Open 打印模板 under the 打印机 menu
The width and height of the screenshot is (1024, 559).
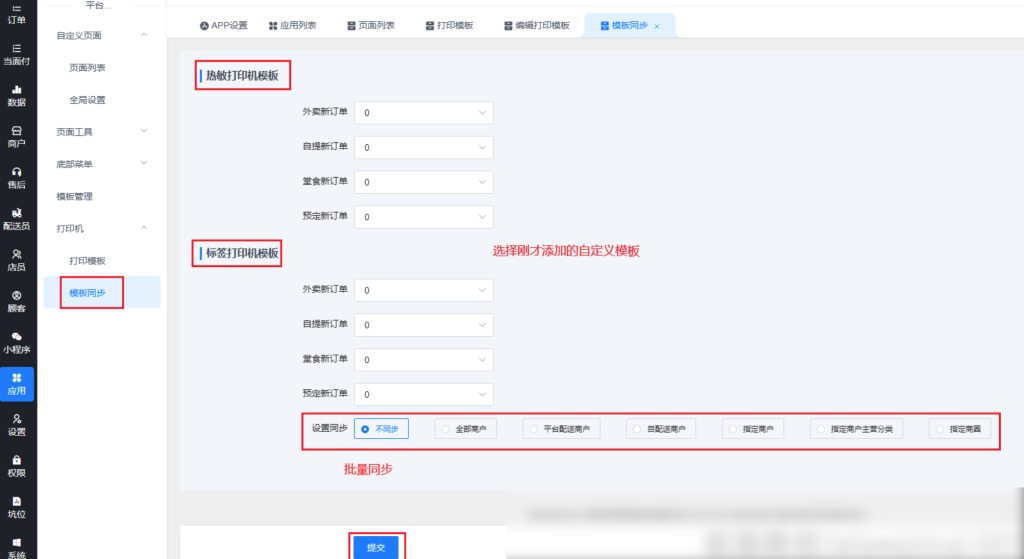(x=87, y=260)
